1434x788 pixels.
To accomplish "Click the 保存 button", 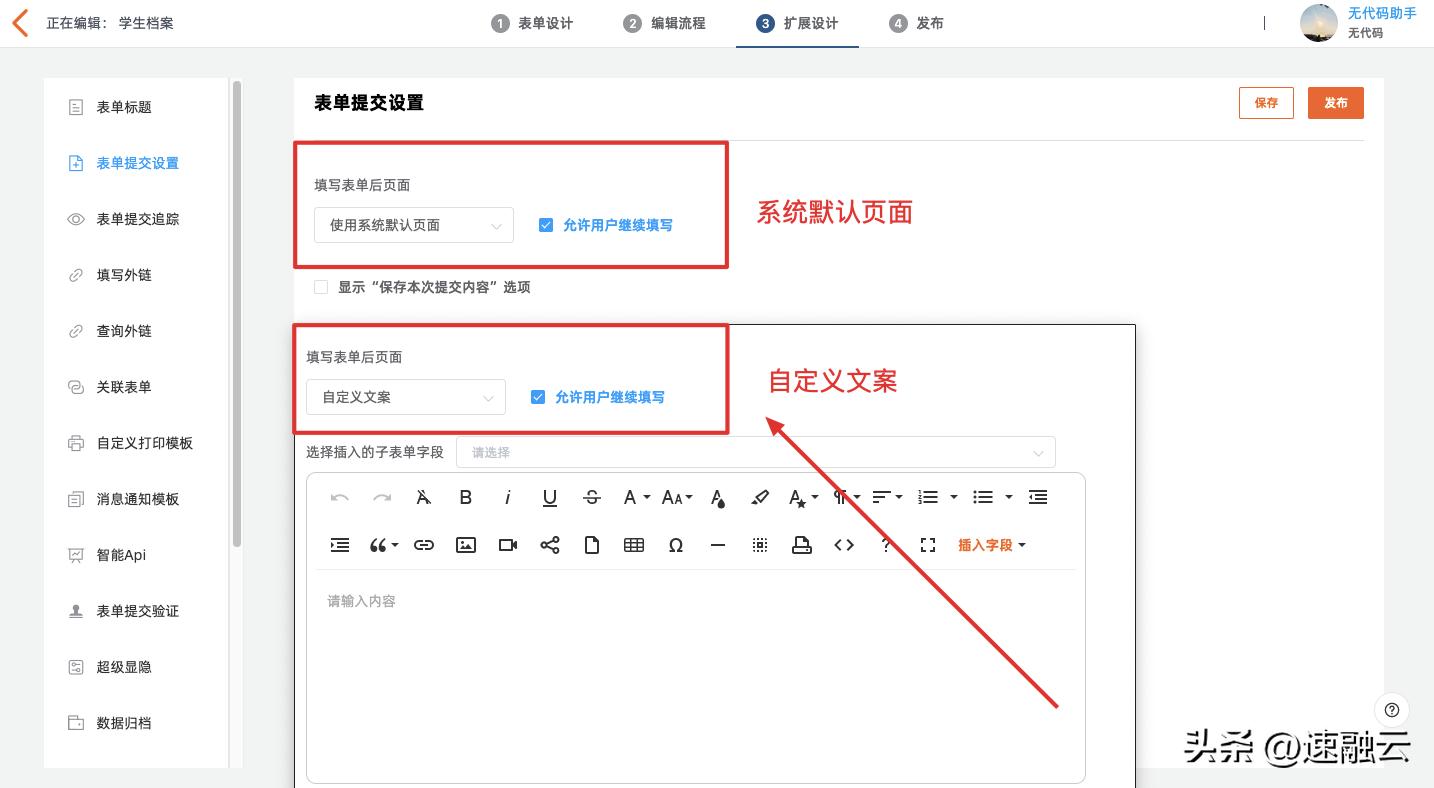I will coord(1266,102).
